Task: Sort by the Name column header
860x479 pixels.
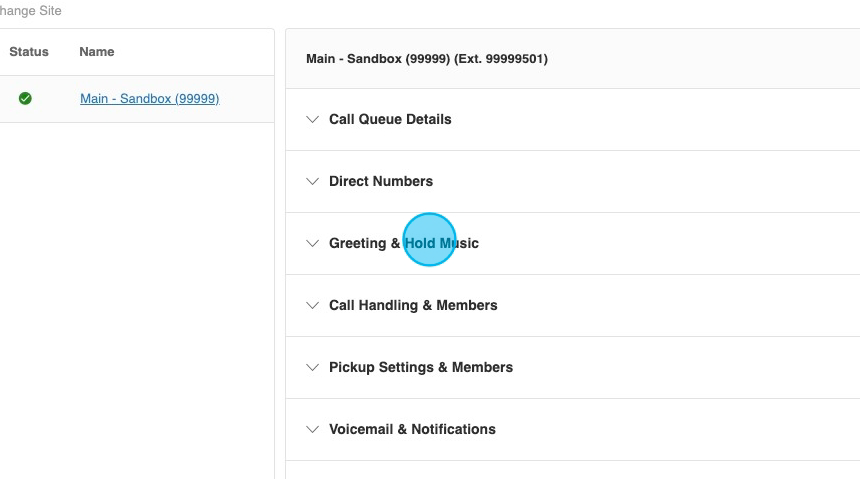Action: click(97, 52)
